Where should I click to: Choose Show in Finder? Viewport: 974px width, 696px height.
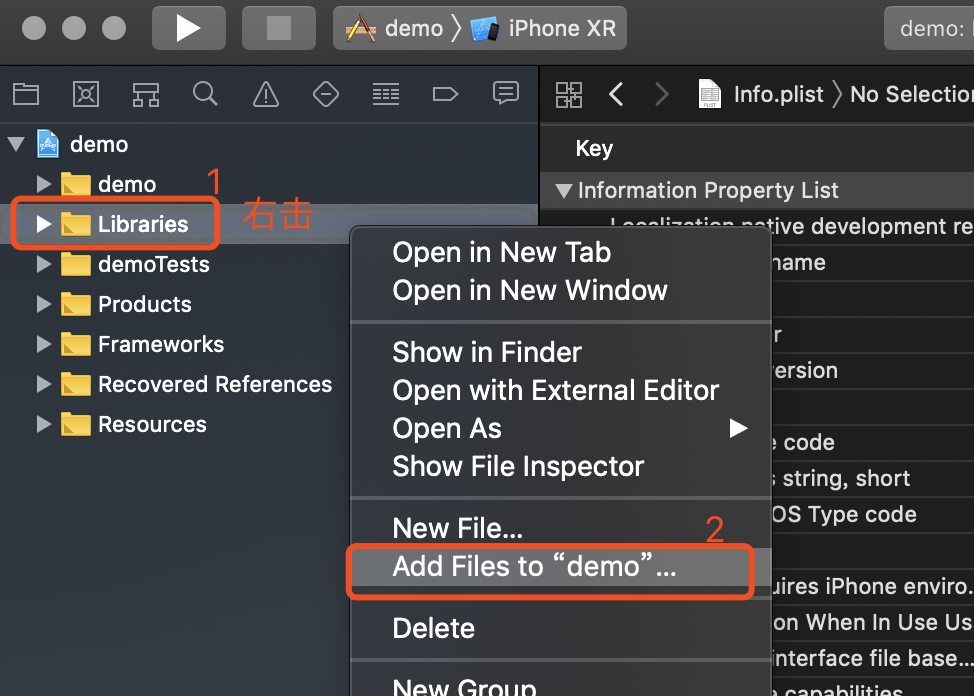tap(561, 352)
